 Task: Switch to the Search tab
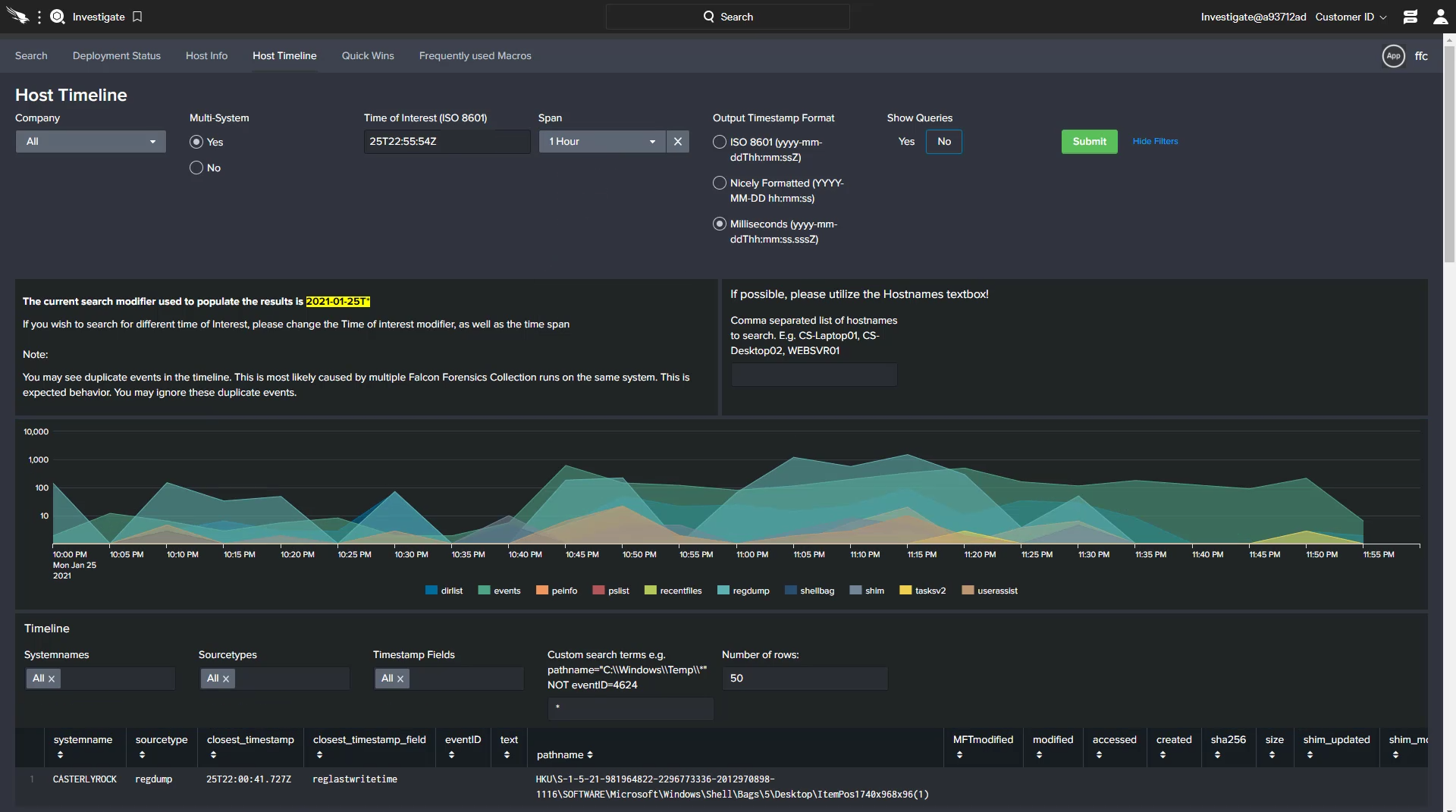click(x=31, y=56)
